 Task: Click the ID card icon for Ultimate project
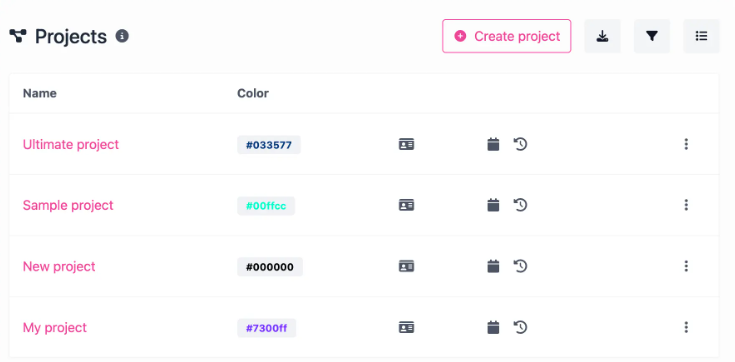pos(406,144)
